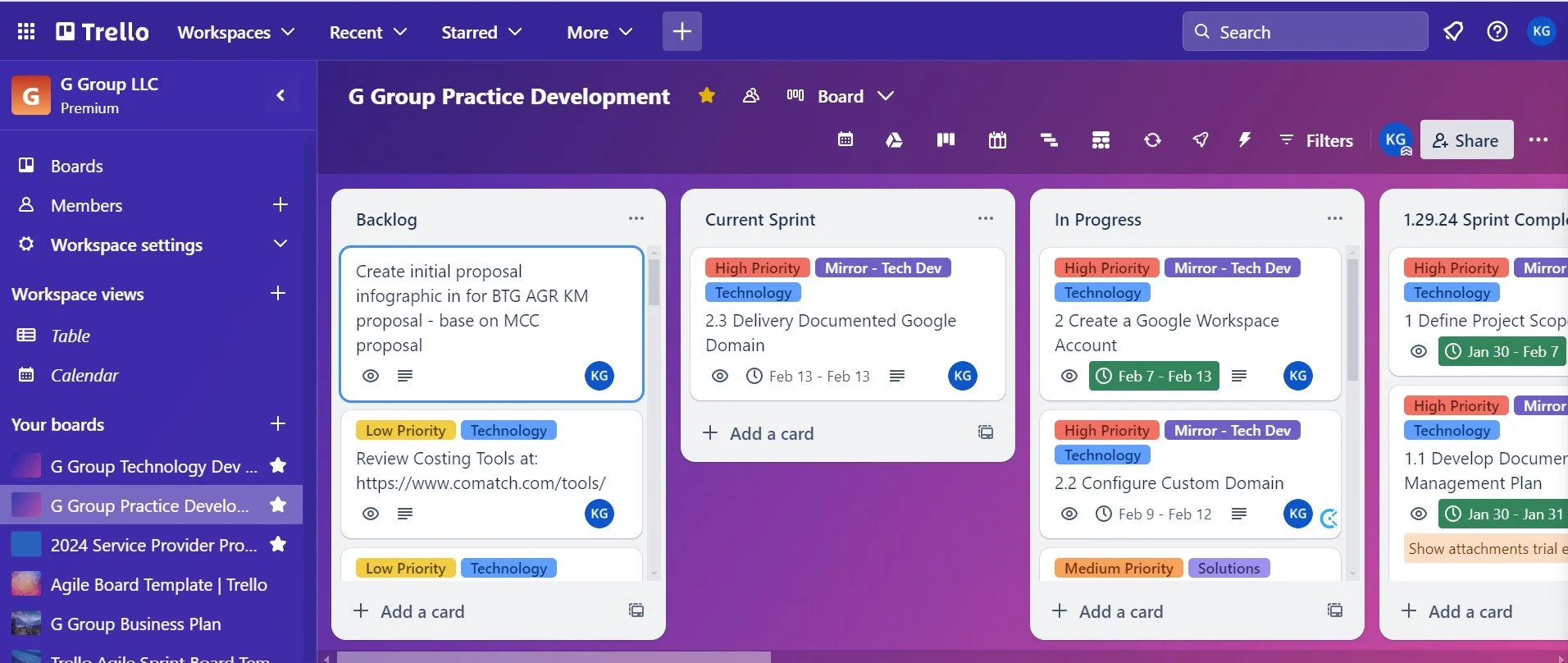Open the Filters button
Screen dimensions: 1568x663
click(1316, 140)
